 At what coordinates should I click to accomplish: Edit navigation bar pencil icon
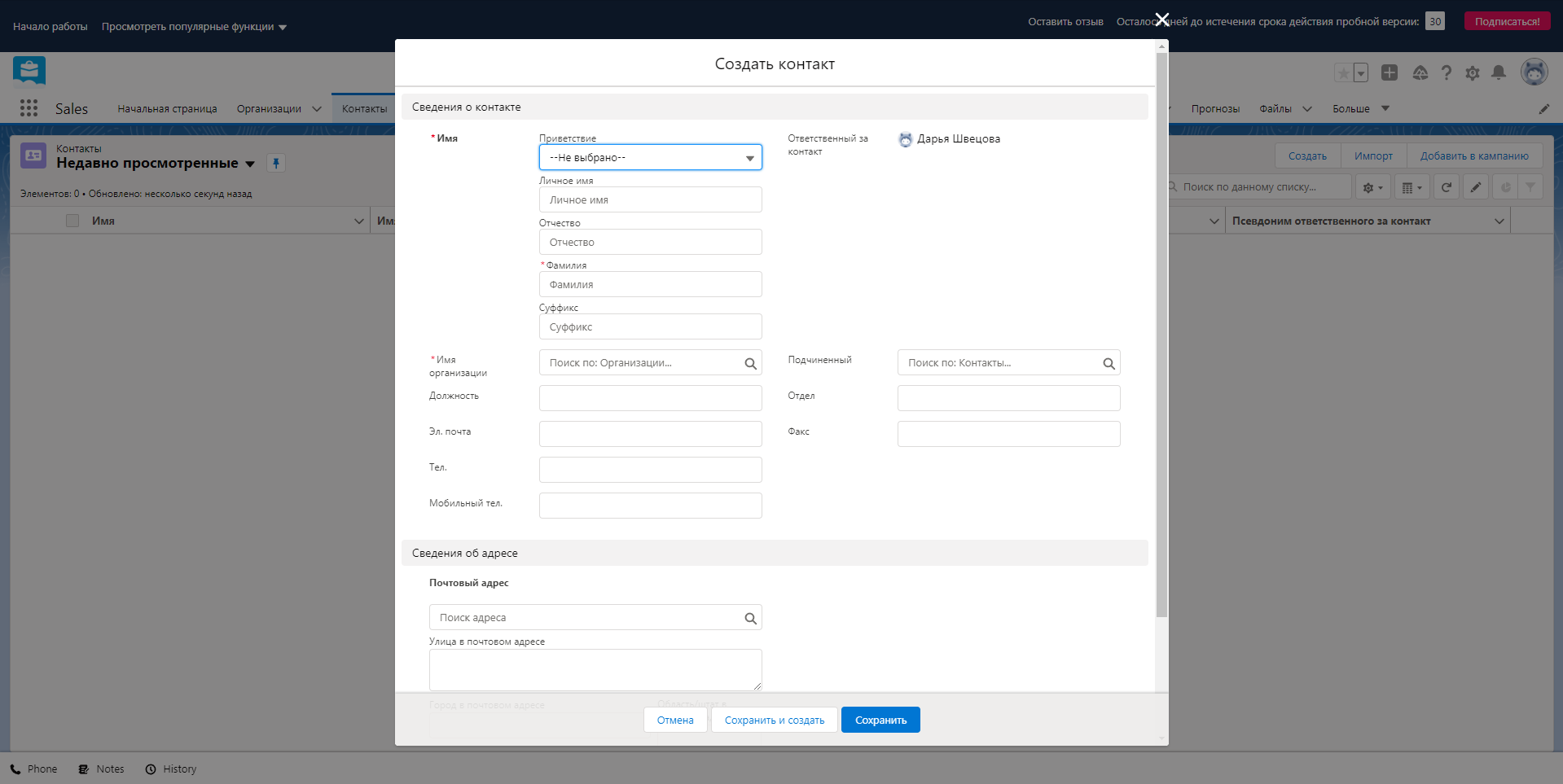(x=1543, y=109)
